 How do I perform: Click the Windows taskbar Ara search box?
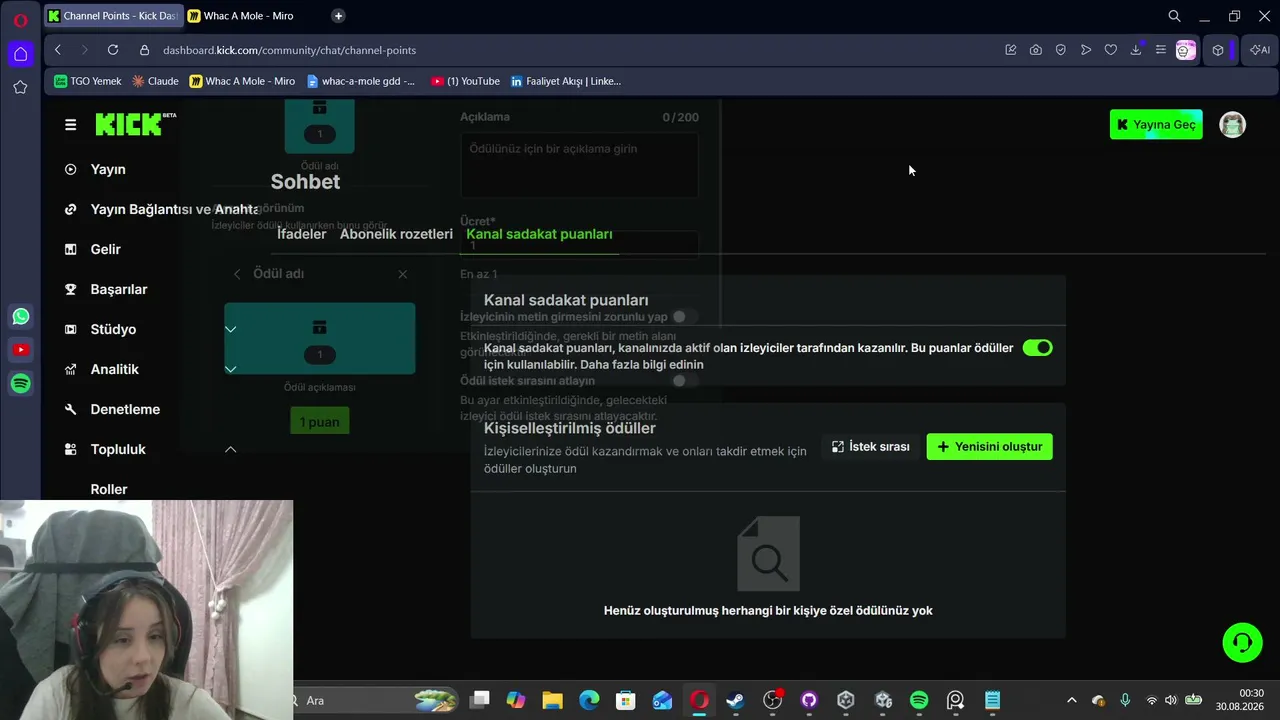point(376,700)
